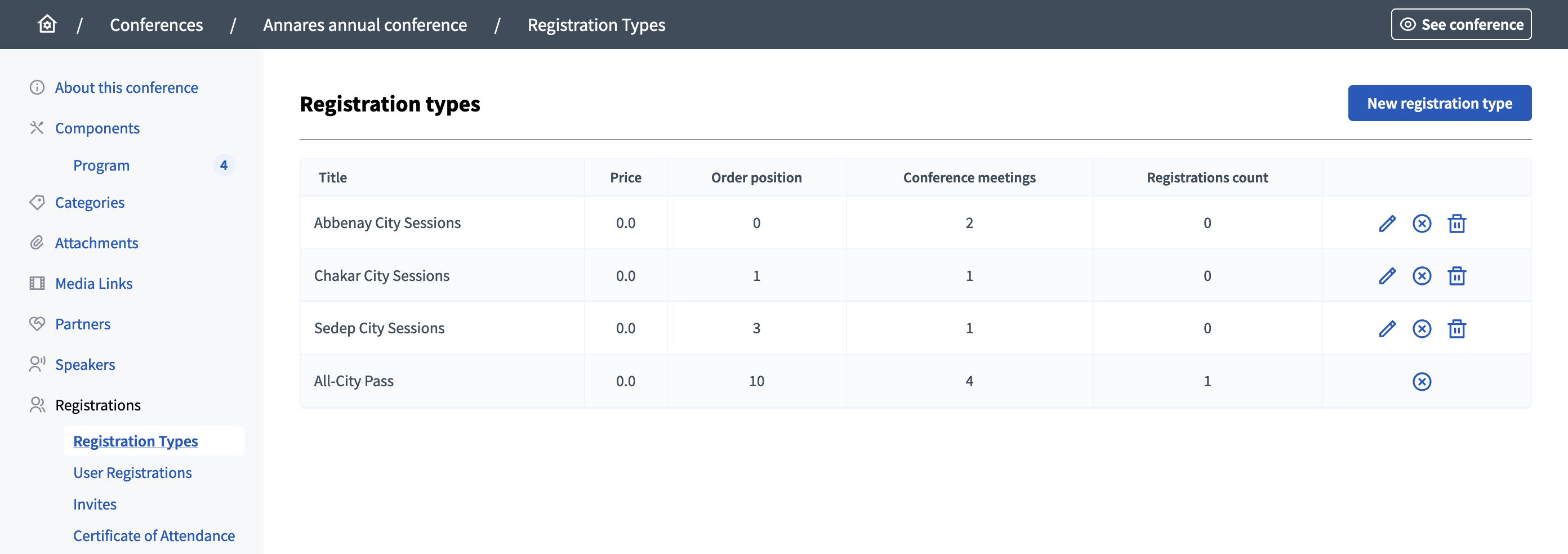Select Conferences in the breadcrumb

(156, 24)
